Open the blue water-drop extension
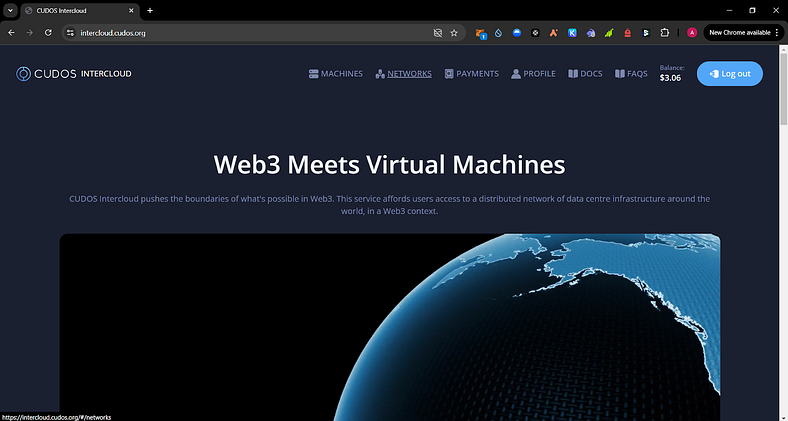 pyautogui.click(x=499, y=33)
